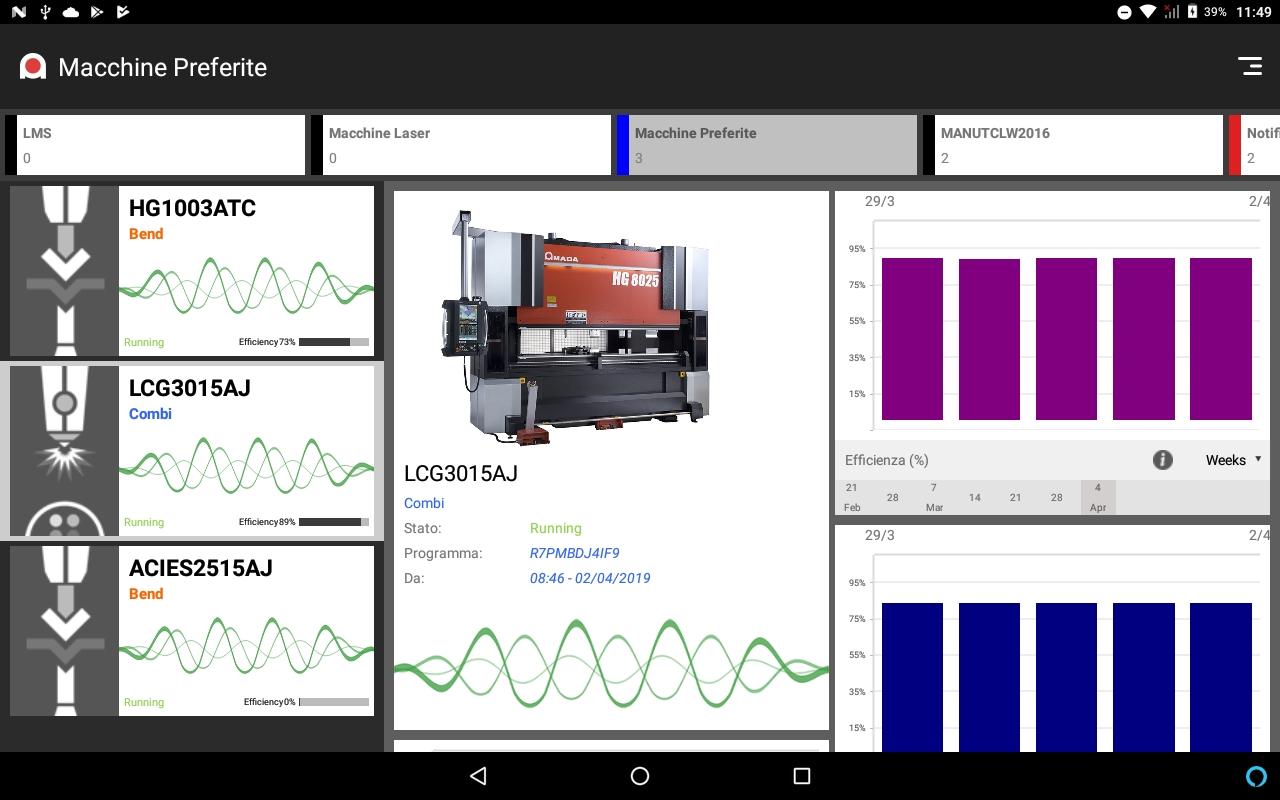Tap the do-not-disturb status icon
This screenshot has width=1280, height=800.
[x=1124, y=12]
